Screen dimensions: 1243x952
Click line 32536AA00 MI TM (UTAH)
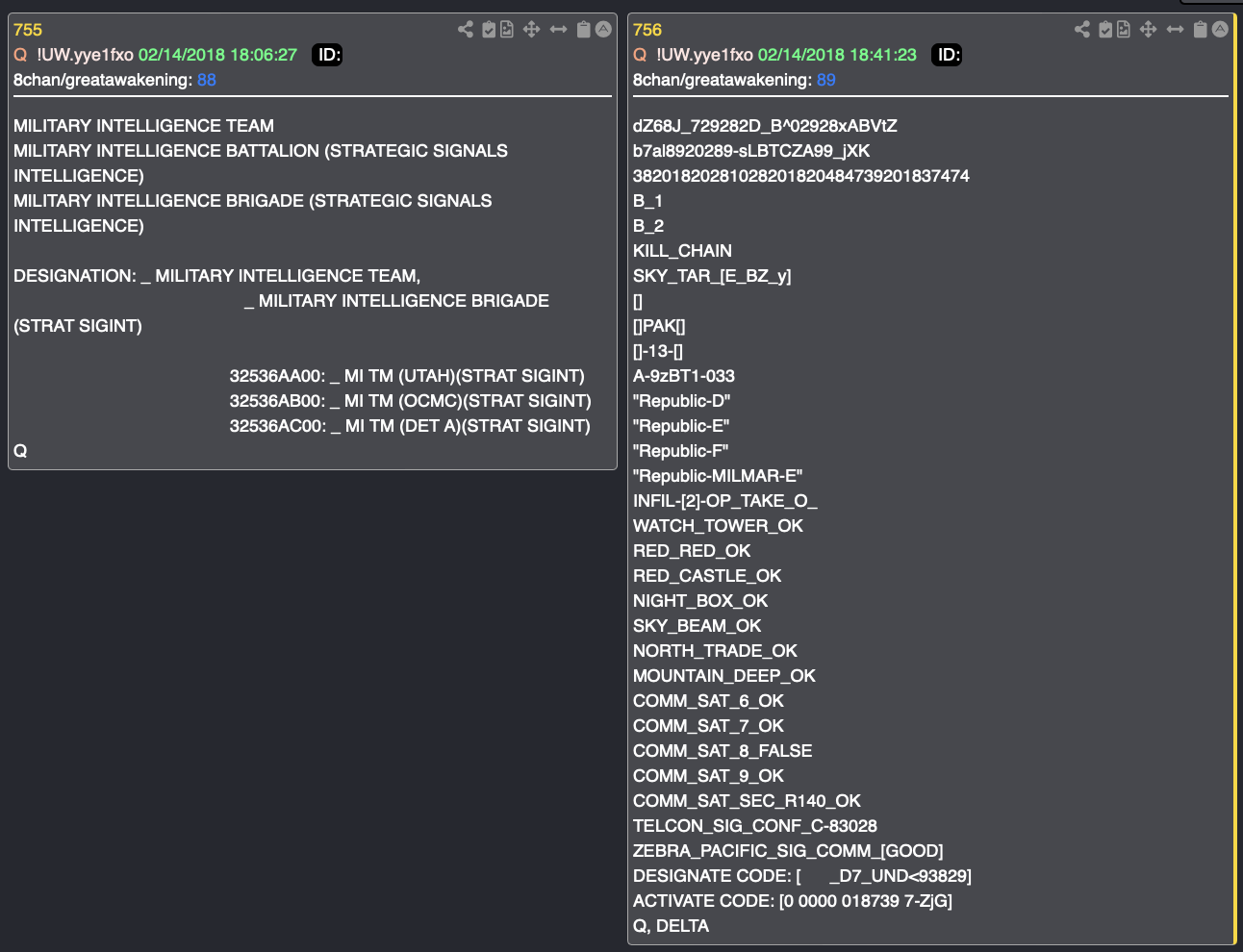[x=407, y=376]
